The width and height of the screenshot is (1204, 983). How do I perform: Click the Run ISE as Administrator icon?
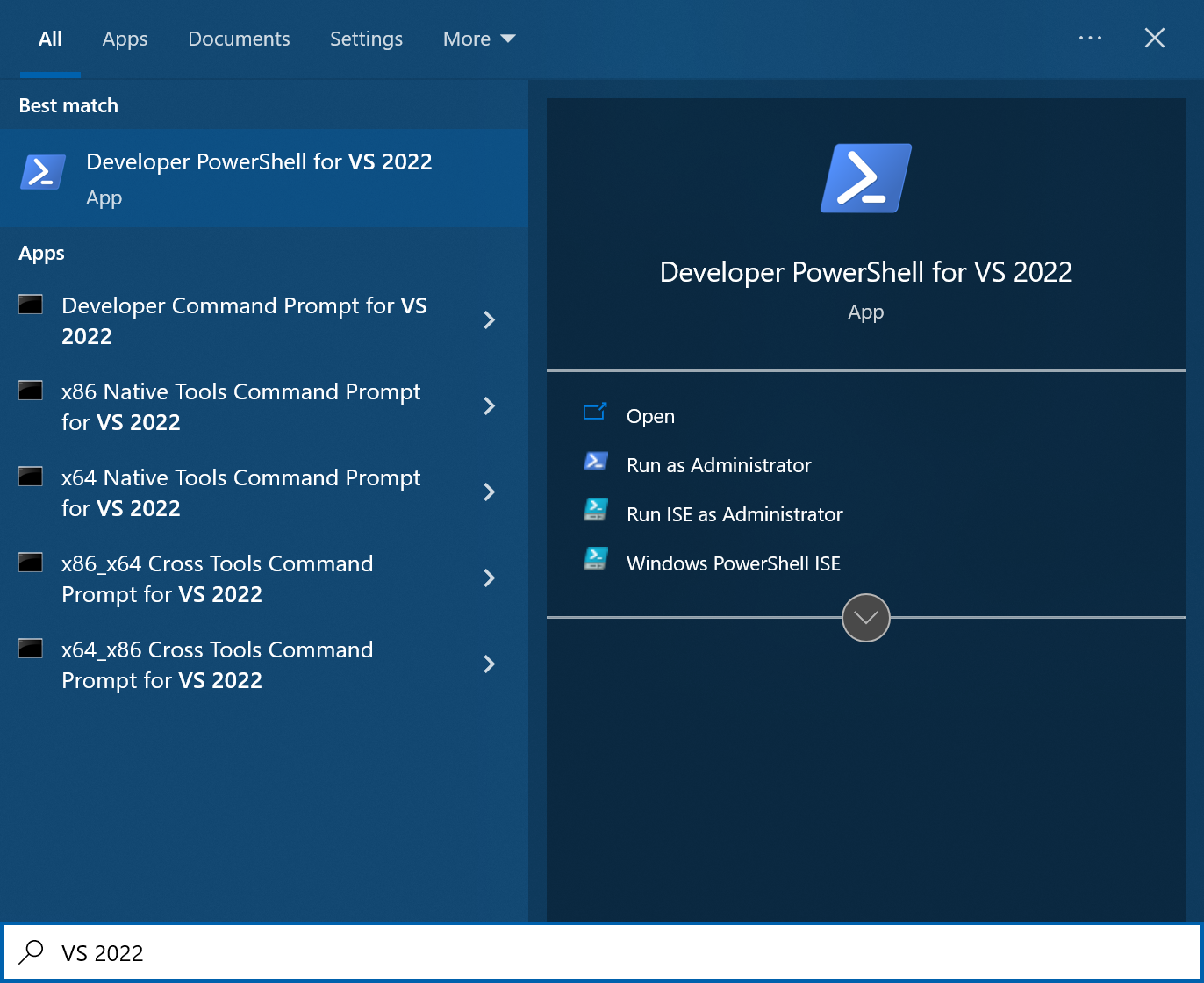[x=596, y=510]
